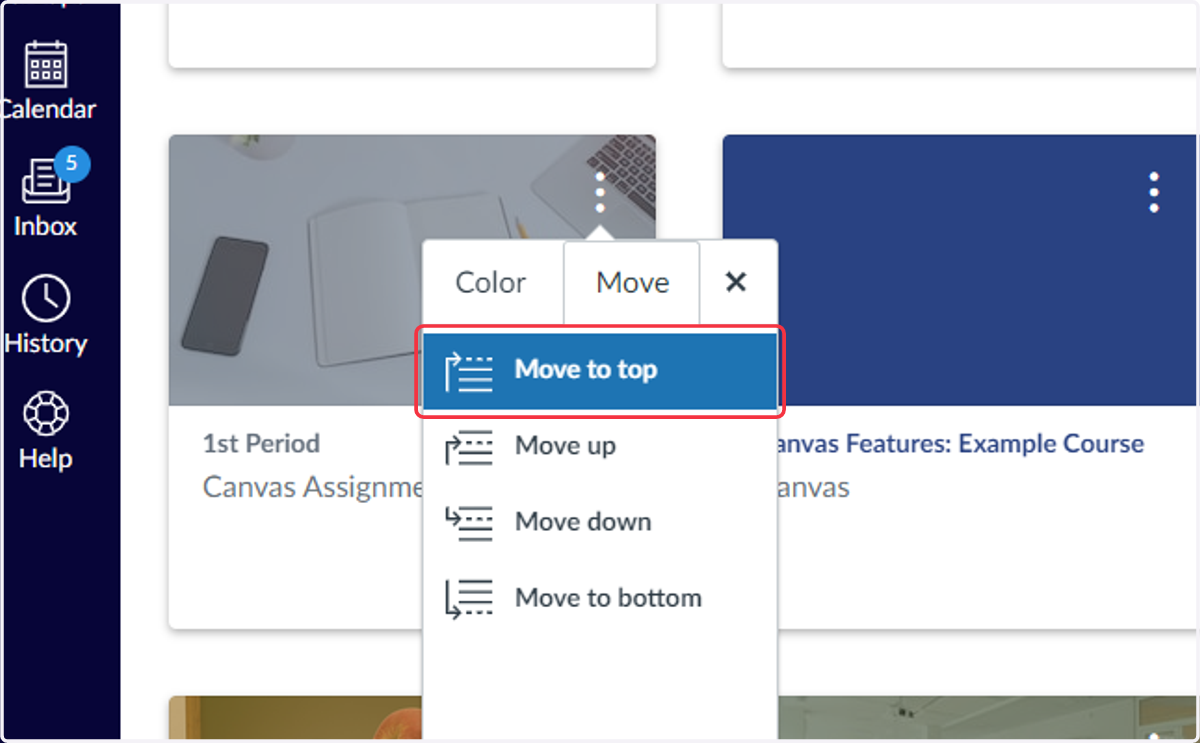The width and height of the screenshot is (1200, 743).
Task: Open the Inbox in the sidebar
Action: (45, 198)
